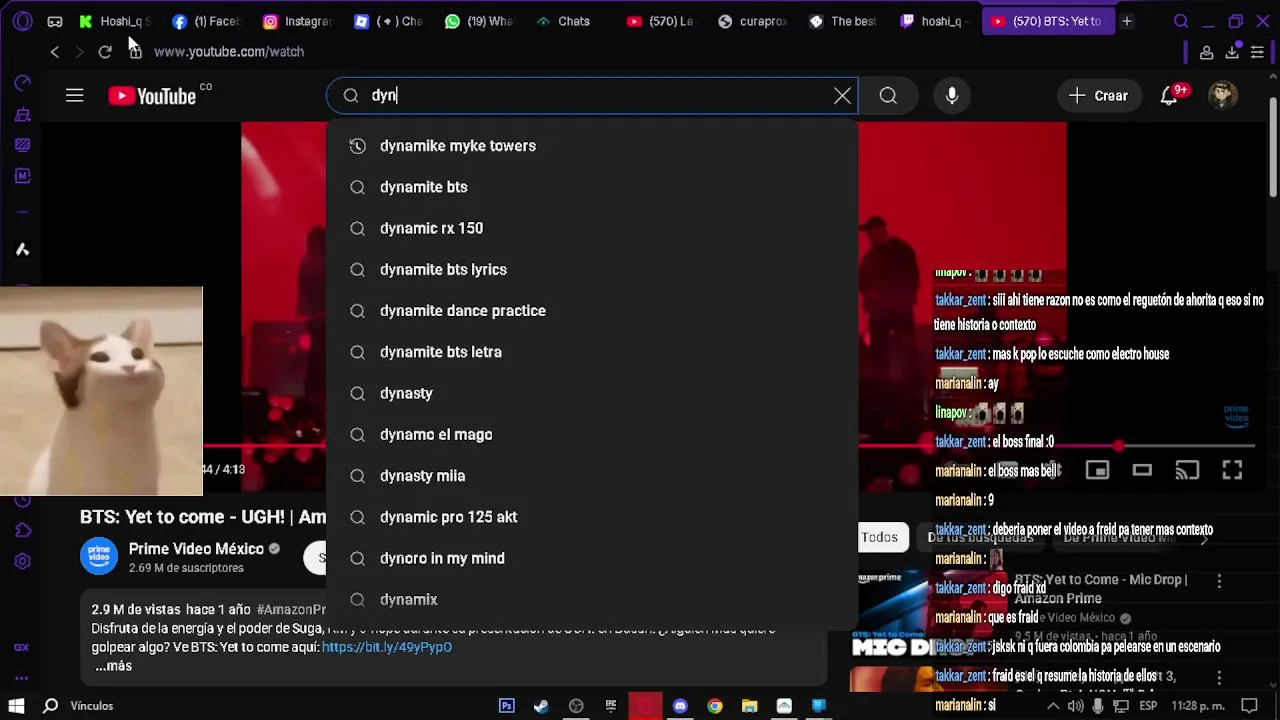Show hidden system tray icons
This screenshot has width=1280, height=720.
[x=1053, y=706]
